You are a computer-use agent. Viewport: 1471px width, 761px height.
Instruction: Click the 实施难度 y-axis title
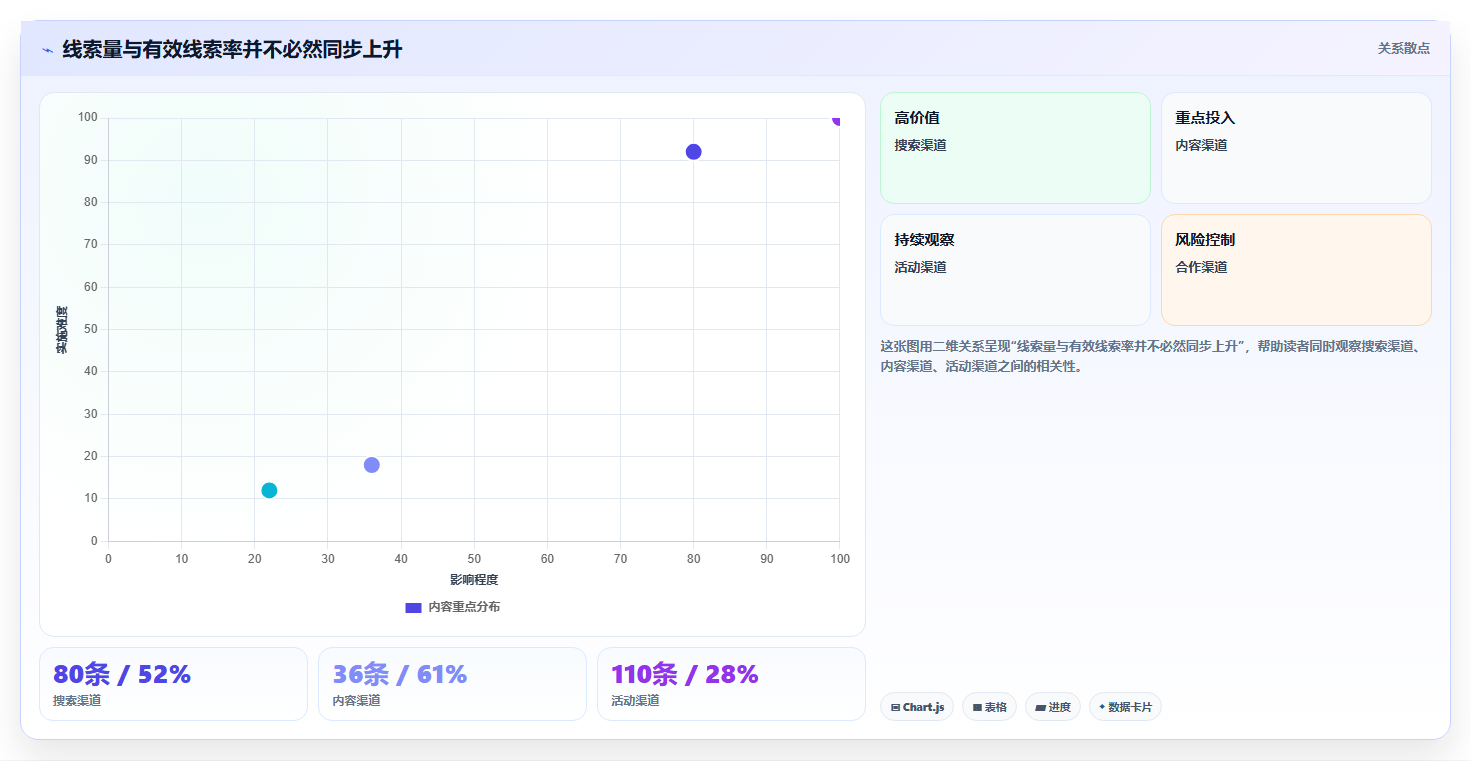click(62, 330)
